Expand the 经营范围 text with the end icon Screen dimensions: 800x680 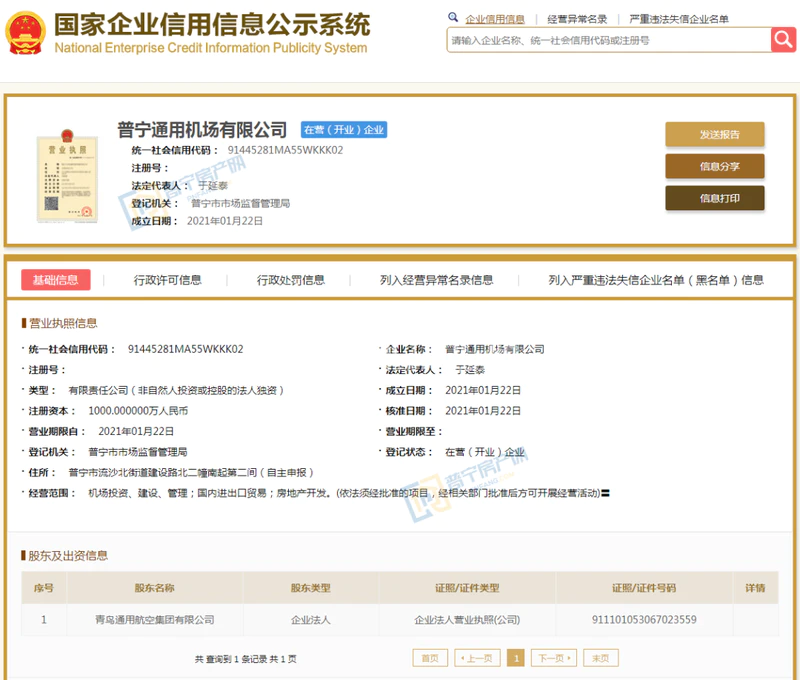[605, 492]
